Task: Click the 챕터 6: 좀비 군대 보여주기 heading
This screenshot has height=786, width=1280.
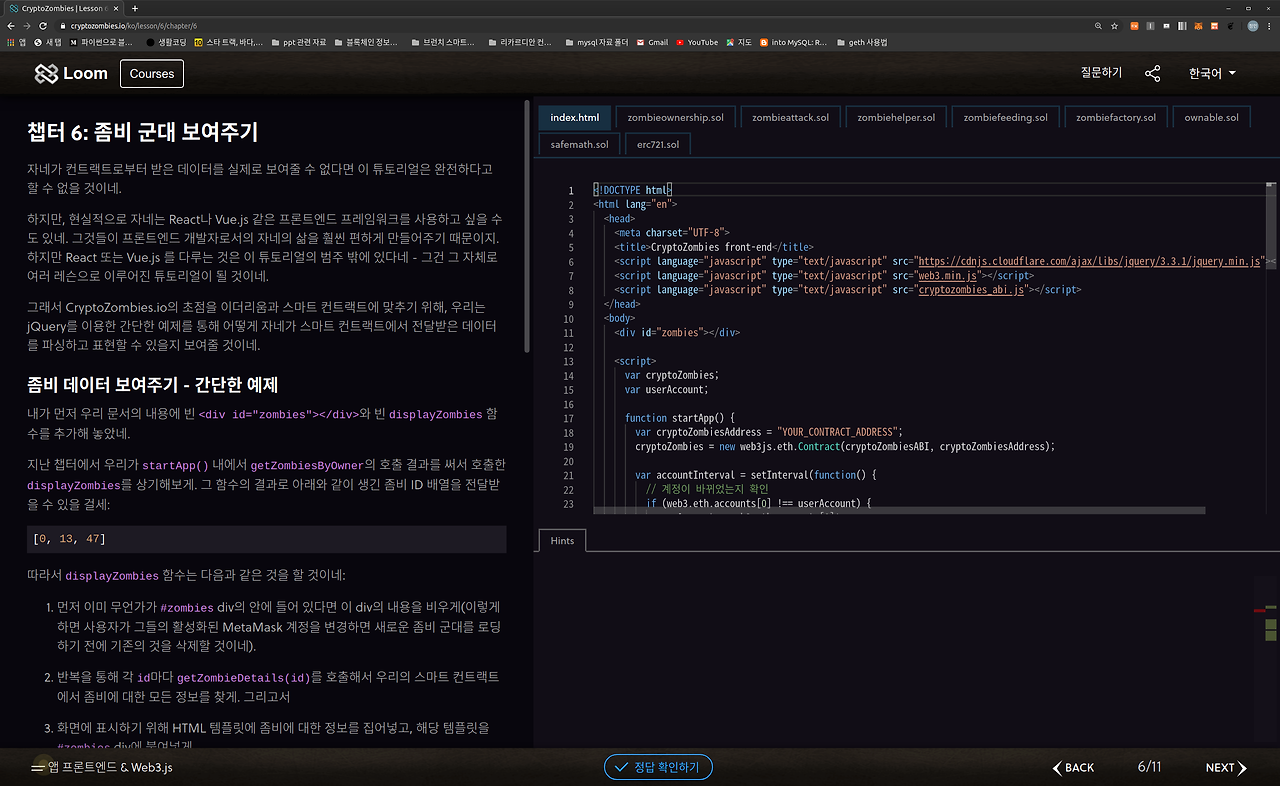Action: coord(143,132)
